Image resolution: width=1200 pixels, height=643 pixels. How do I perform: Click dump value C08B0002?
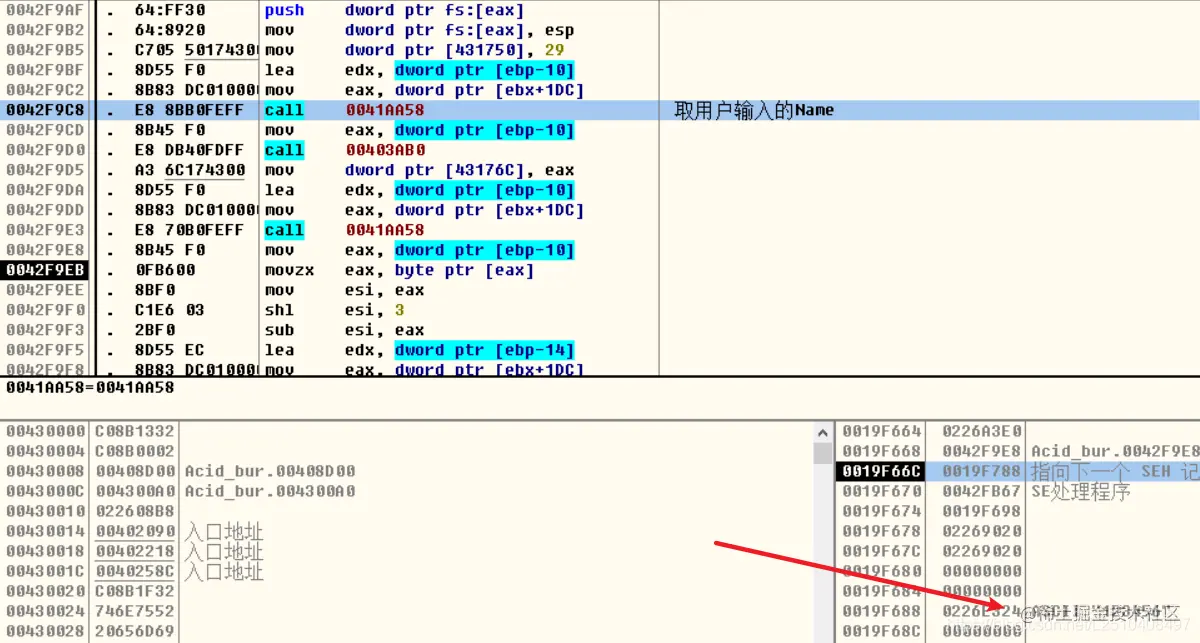click(135, 451)
